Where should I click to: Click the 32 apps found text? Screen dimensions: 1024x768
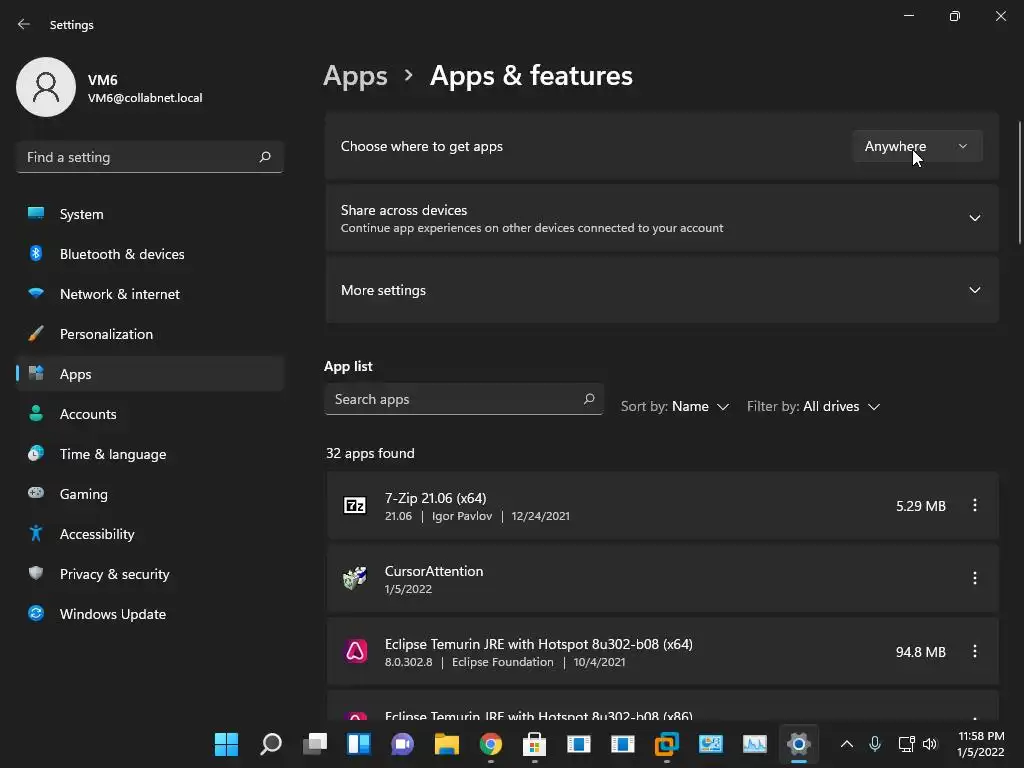(x=370, y=453)
